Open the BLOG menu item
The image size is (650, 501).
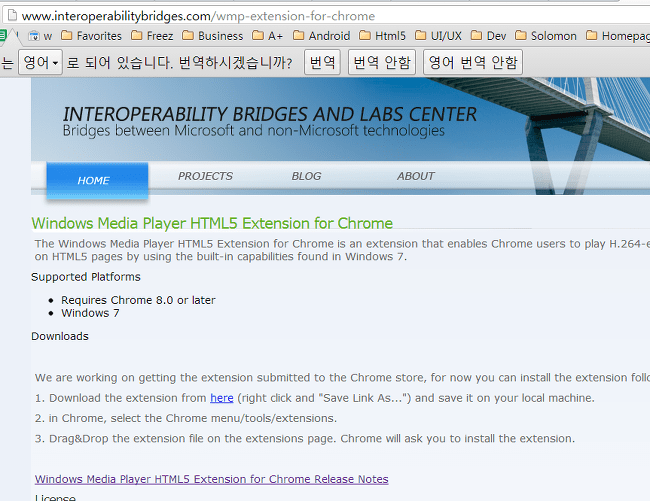[306, 176]
